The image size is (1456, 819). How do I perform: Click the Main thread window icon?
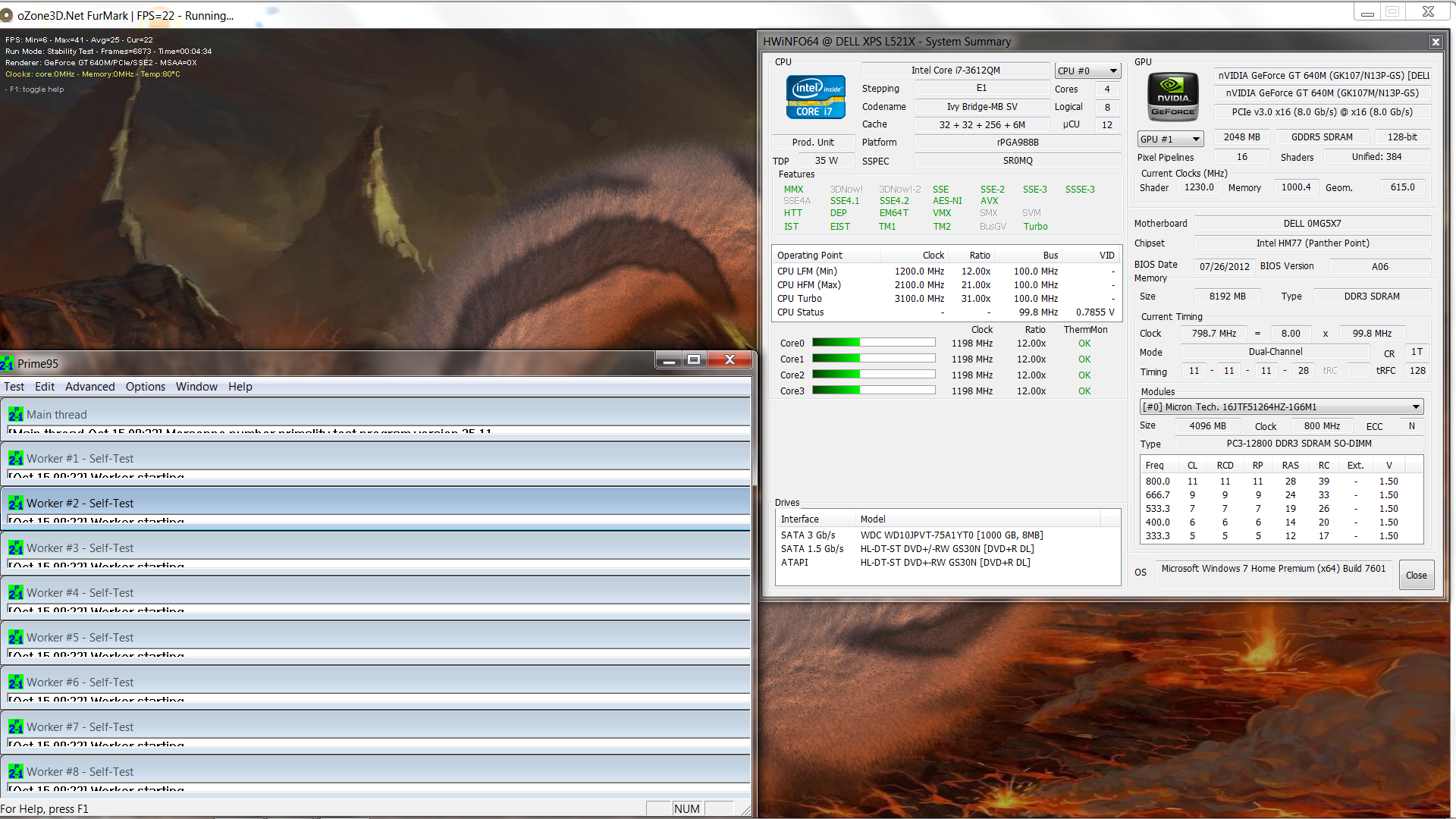tap(16, 414)
